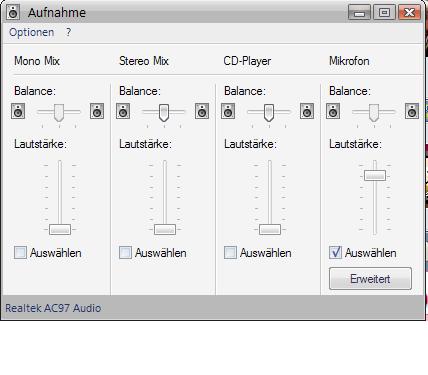428x375 pixels.
Task: Enable the Stereo Mix Auswählen checkbox
Action: 125,252
